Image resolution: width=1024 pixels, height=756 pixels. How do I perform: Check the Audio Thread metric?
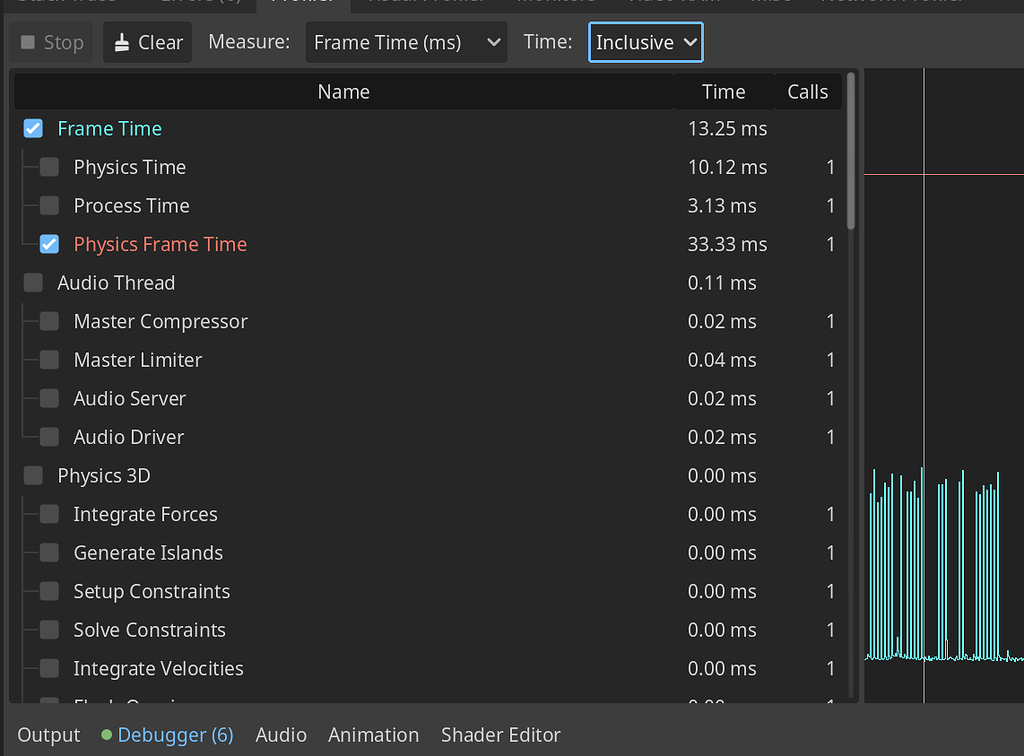pos(32,282)
